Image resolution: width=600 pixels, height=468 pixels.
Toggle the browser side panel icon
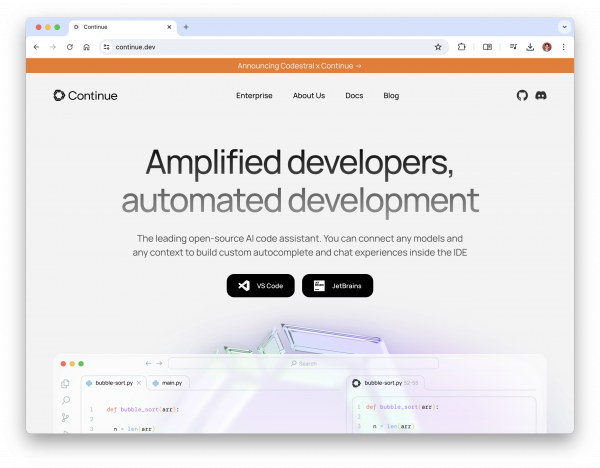coord(488,47)
